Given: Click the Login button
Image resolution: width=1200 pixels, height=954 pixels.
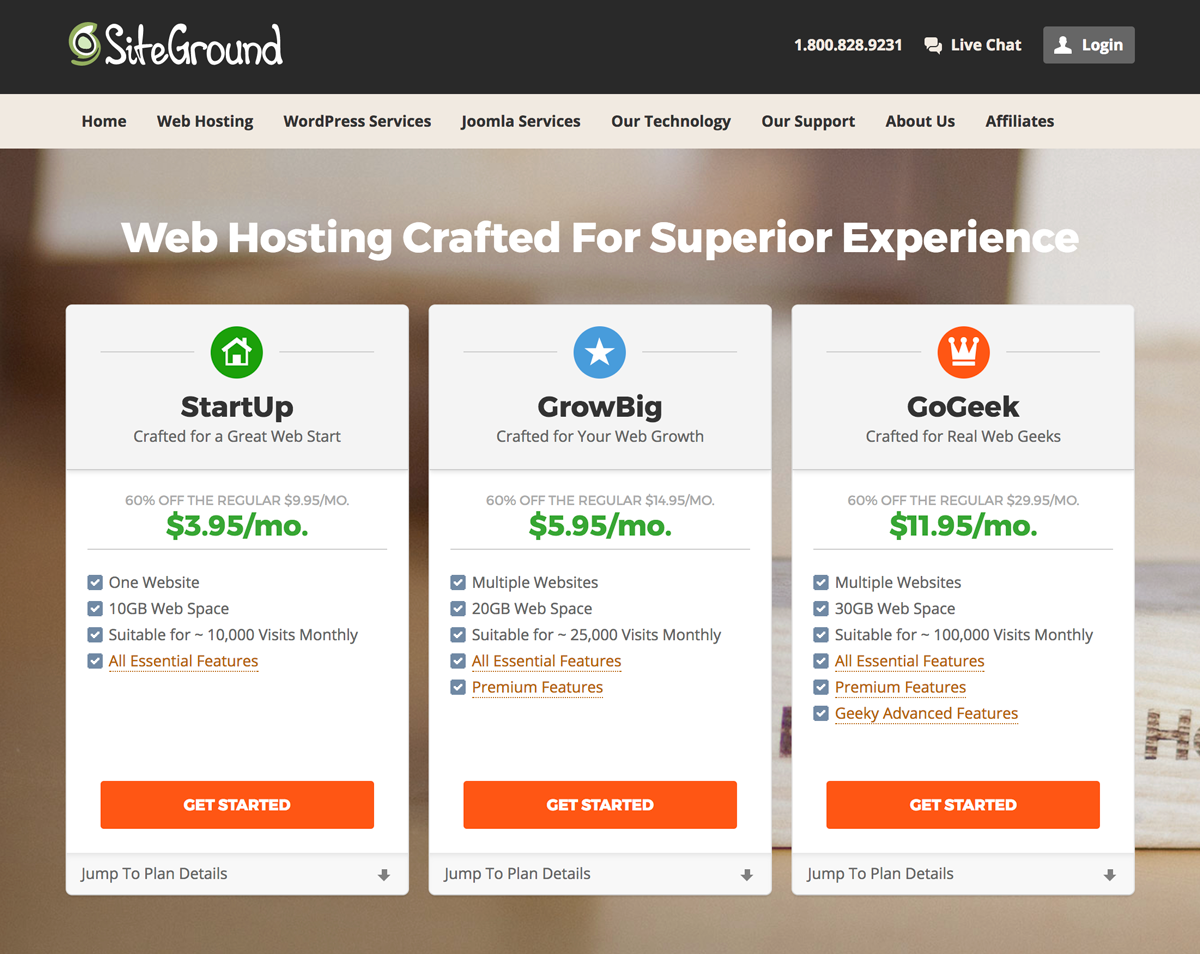Looking at the screenshot, I should (1089, 45).
